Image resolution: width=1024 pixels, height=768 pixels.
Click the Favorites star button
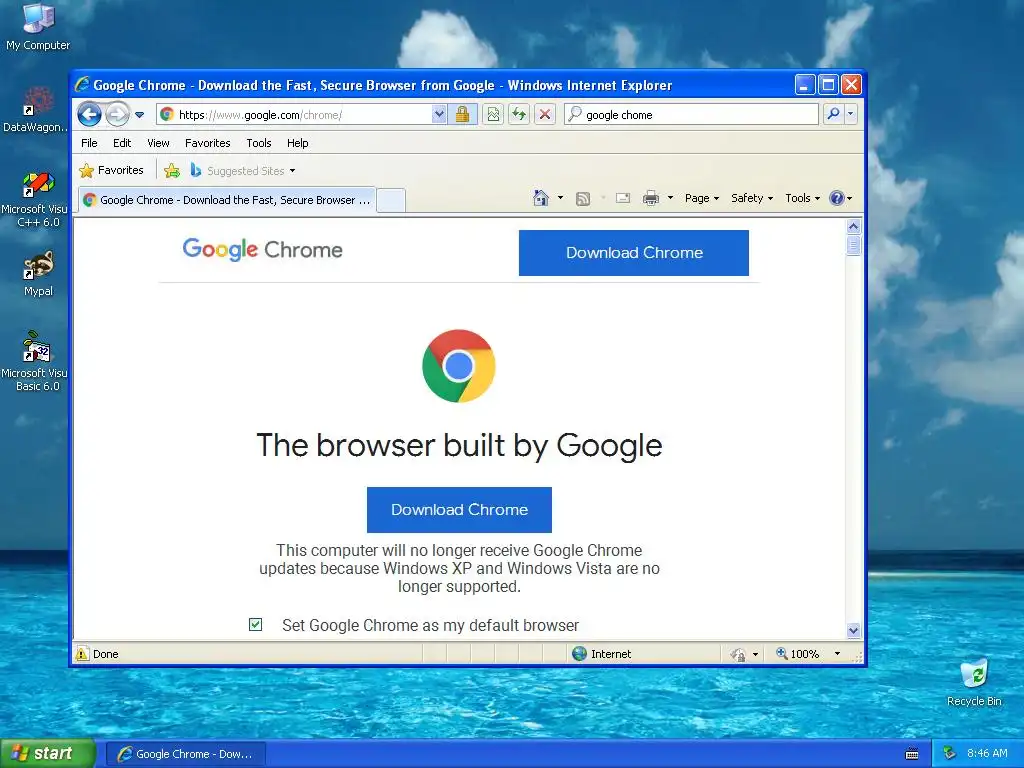pos(111,170)
